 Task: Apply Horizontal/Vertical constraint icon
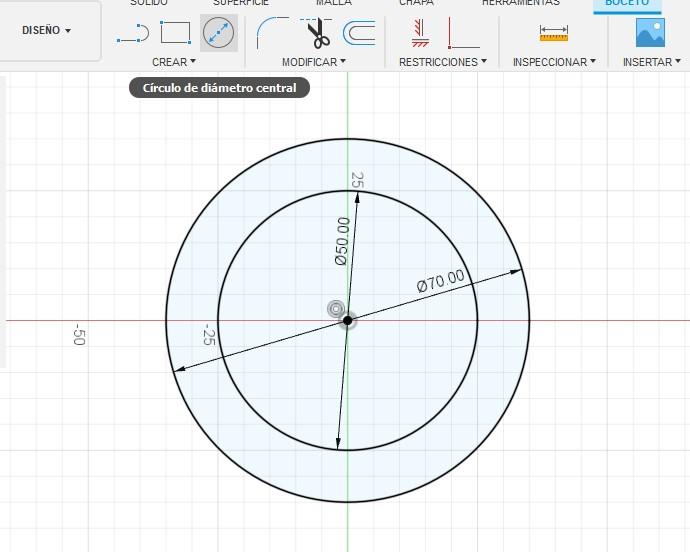[x=420, y=33]
